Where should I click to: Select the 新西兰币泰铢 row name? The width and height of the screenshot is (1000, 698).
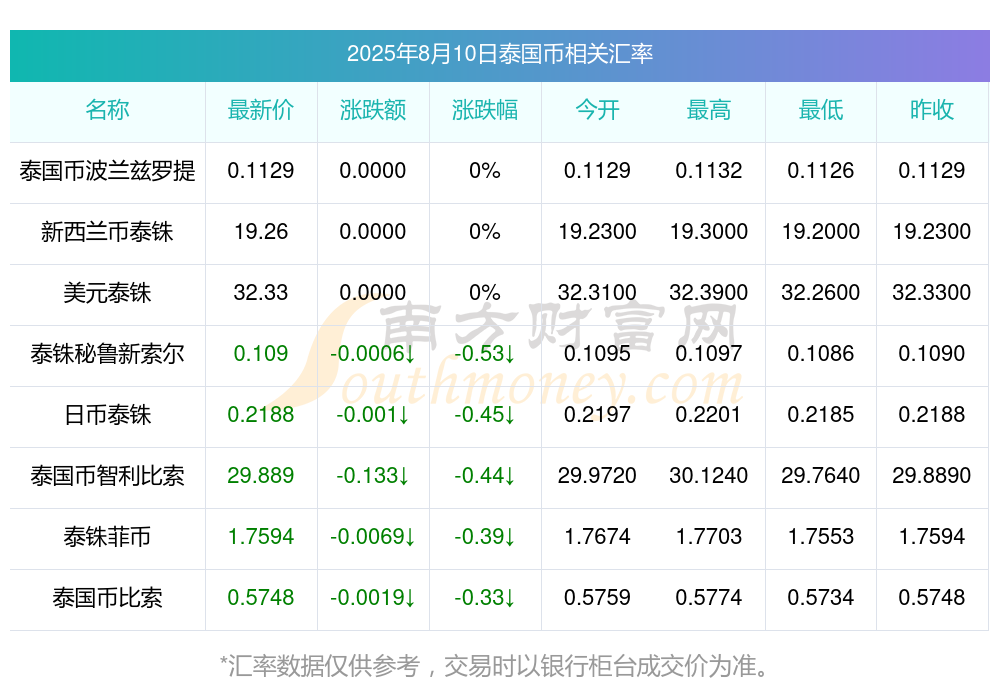(x=107, y=232)
